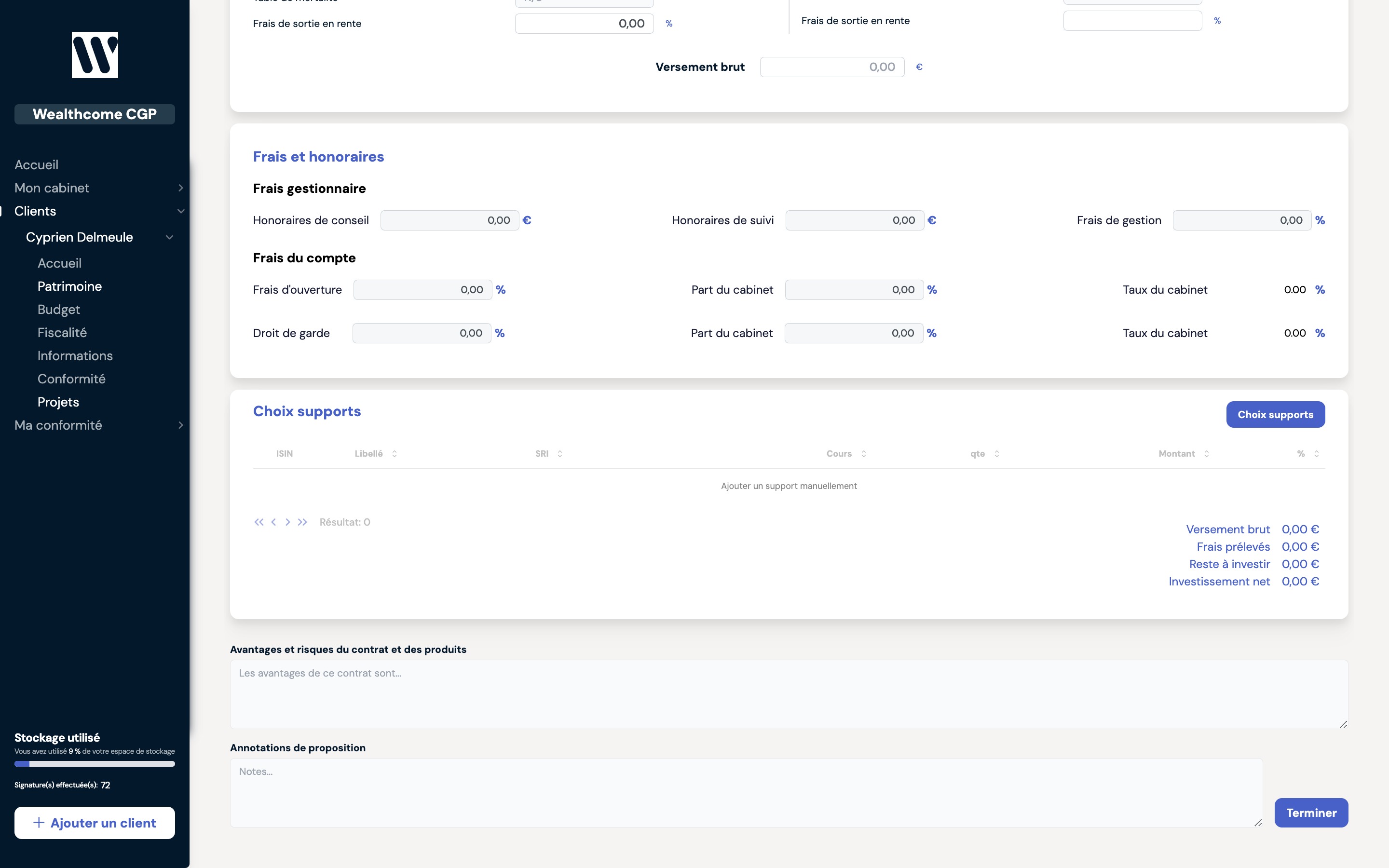Focus left Frais de sortie en rente field
The width and height of the screenshot is (1389, 868).
click(585, 24)
